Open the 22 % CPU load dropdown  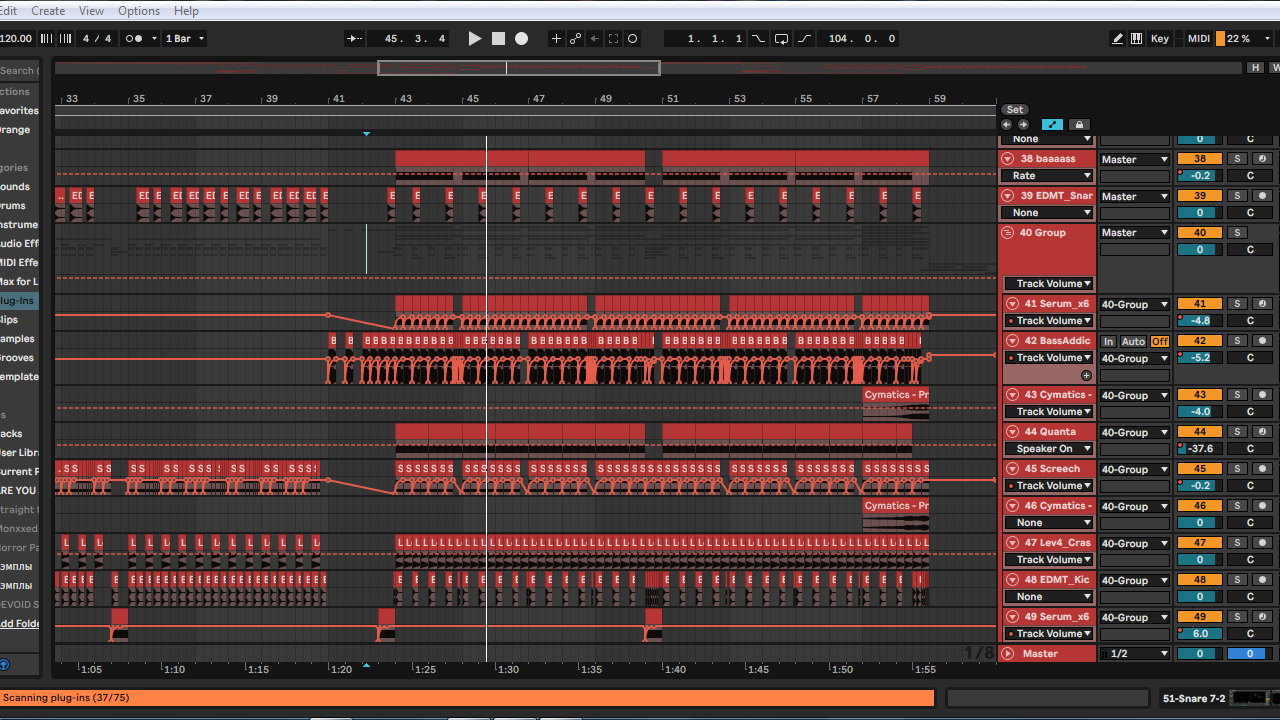pyautogui.click(x=1240, y=39)
